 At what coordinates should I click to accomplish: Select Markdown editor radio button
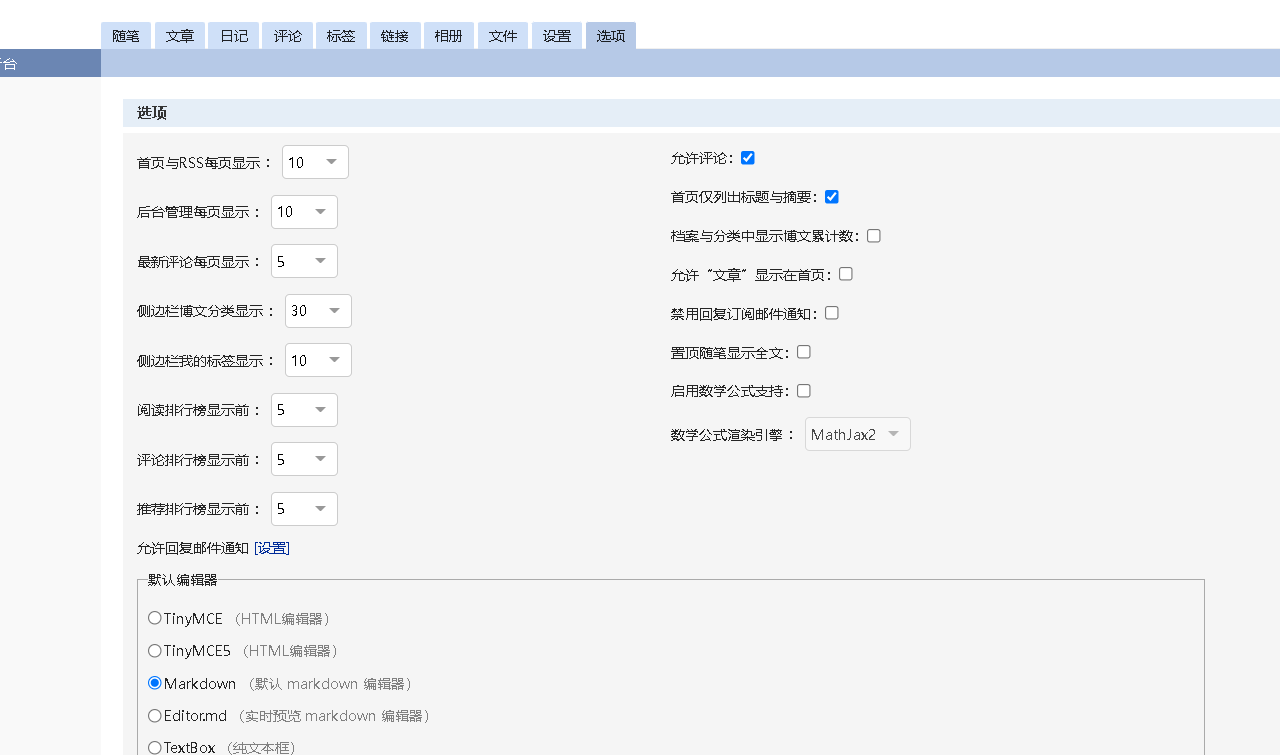[155, 683]
